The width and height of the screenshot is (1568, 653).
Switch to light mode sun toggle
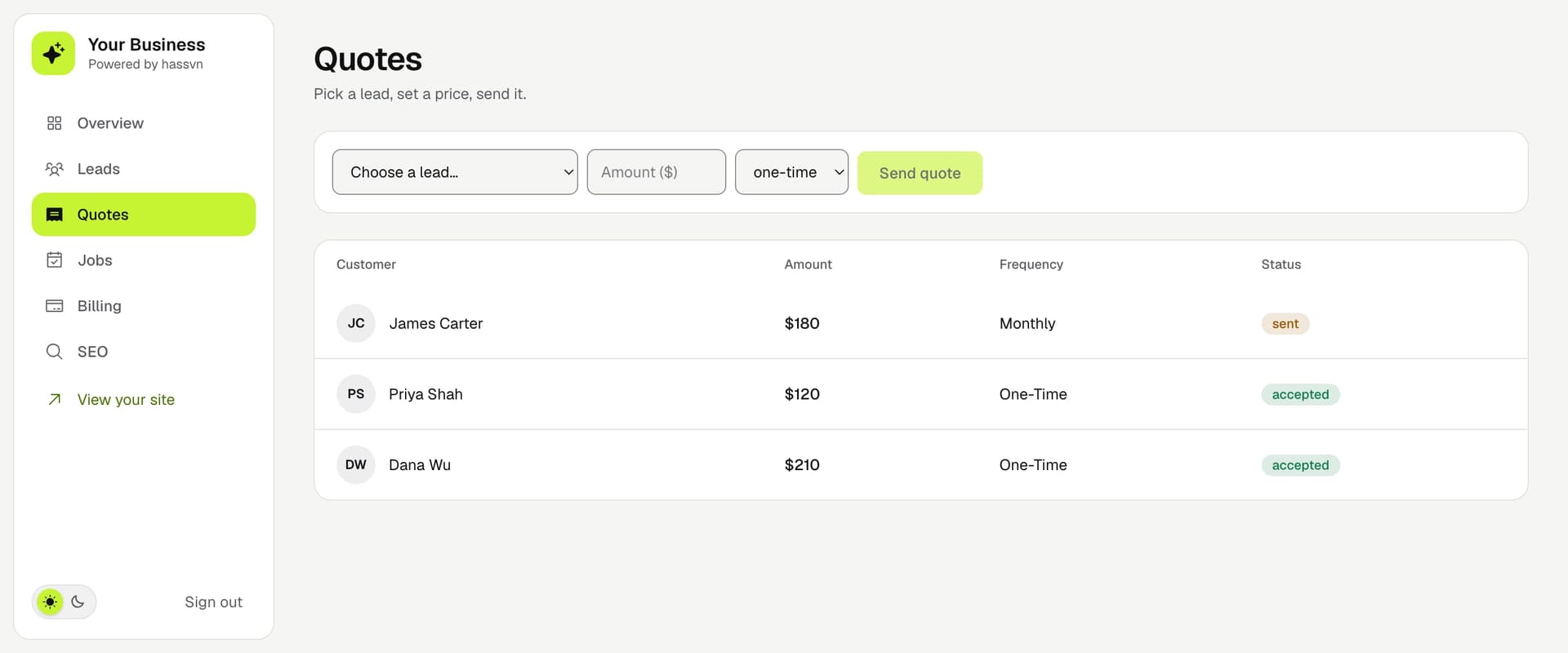tap(50, 602)
